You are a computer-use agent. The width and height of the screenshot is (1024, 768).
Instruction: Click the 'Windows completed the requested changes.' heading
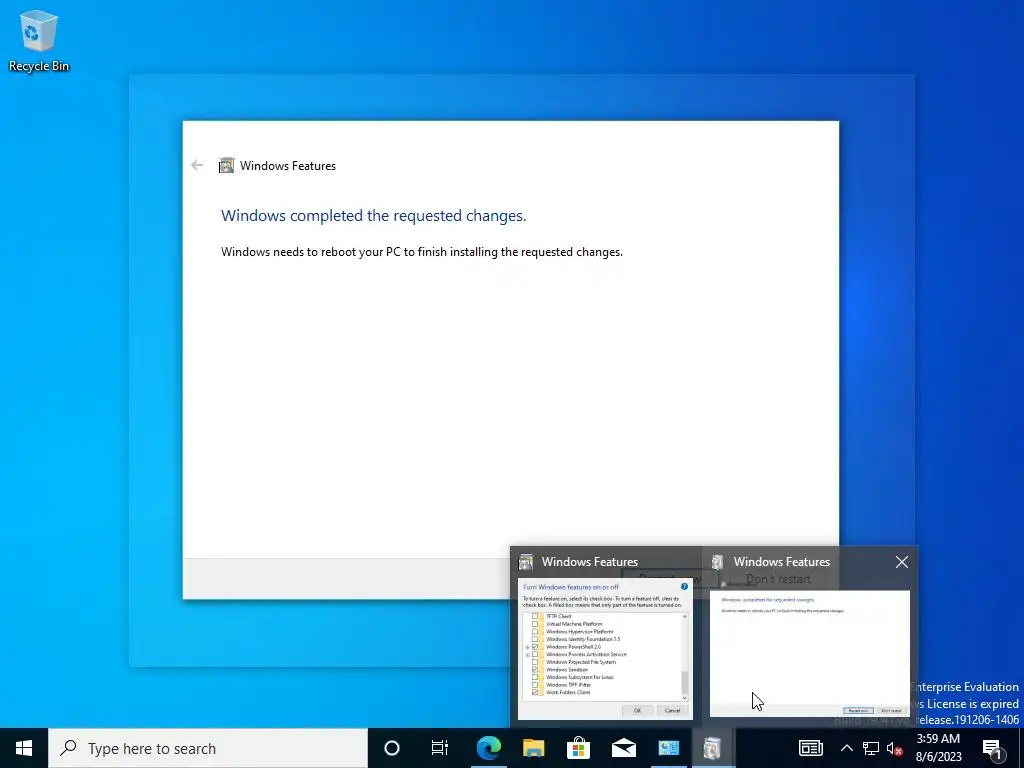point(374,216)
